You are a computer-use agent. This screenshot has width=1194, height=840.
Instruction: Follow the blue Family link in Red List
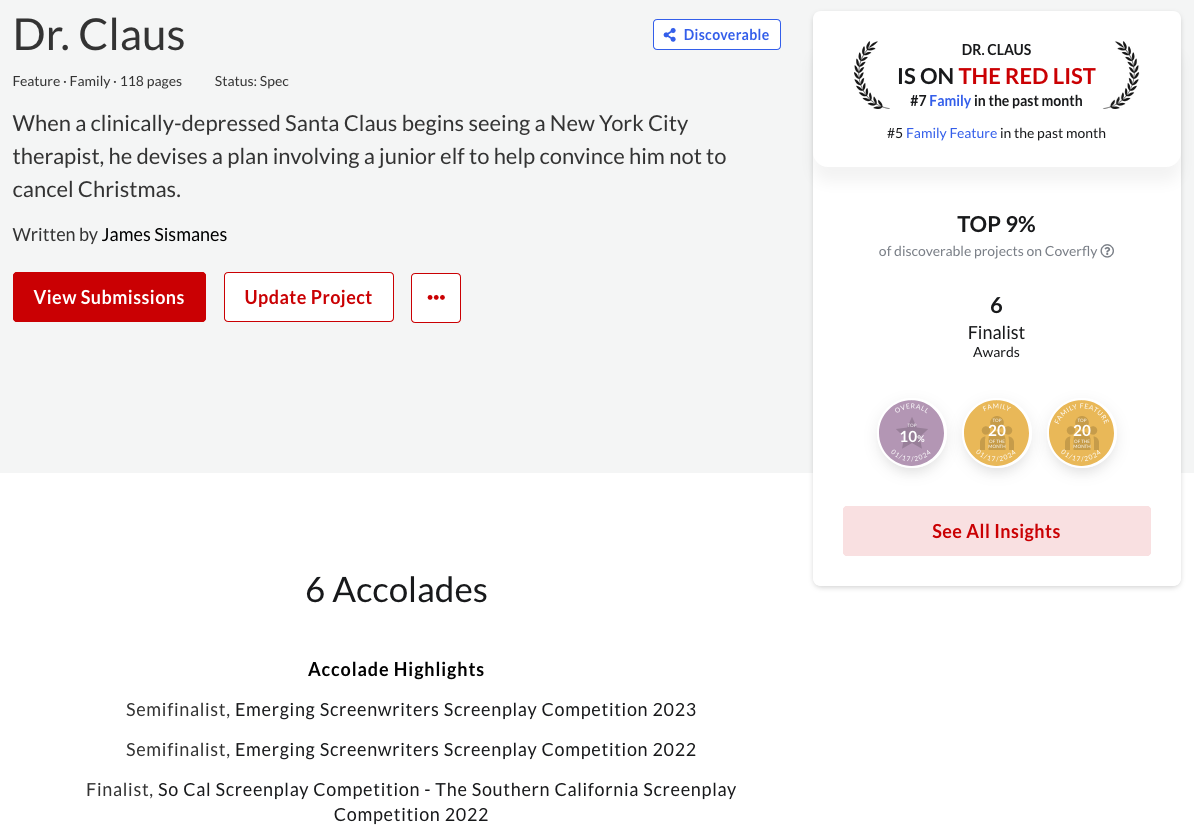(x=949, y=101)
